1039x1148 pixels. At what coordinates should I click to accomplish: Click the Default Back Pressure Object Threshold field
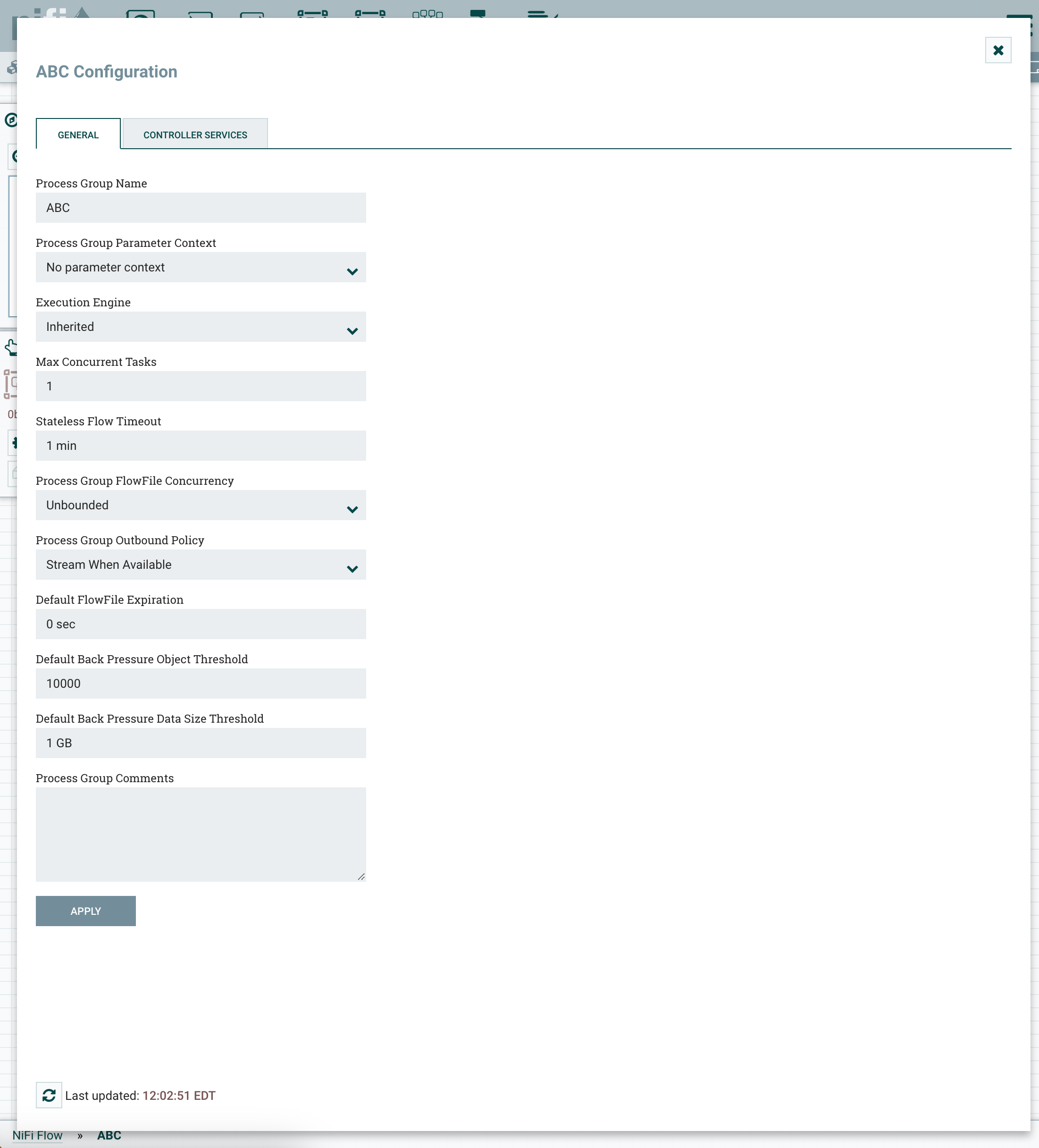(200, 683)
